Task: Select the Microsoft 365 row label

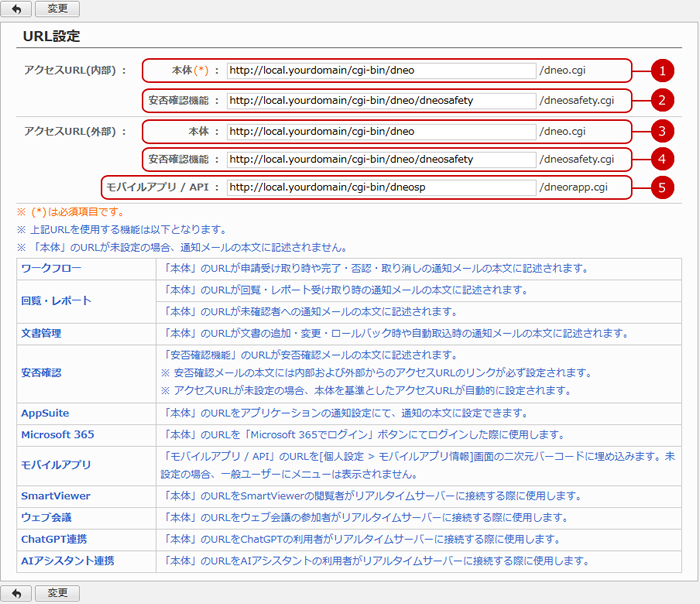Action: point(57,435)
